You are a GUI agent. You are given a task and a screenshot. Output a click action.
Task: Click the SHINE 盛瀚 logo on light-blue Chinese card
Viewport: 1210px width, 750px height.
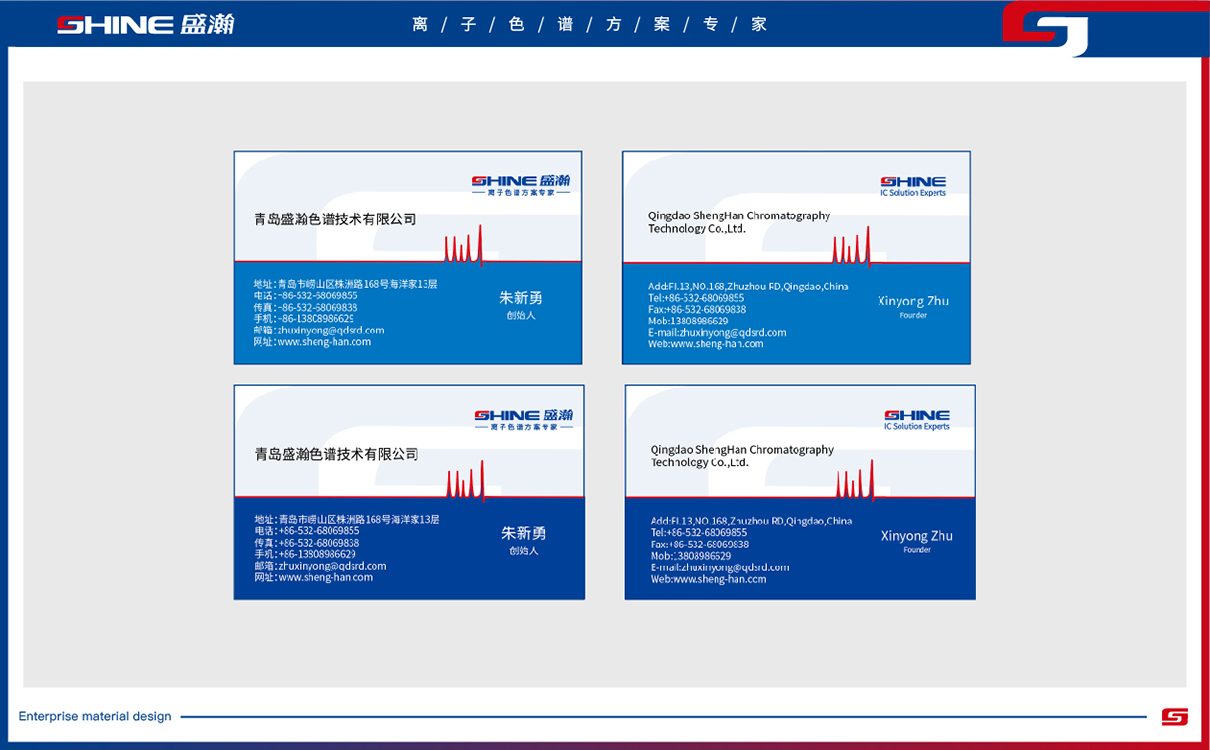[521, 185]
